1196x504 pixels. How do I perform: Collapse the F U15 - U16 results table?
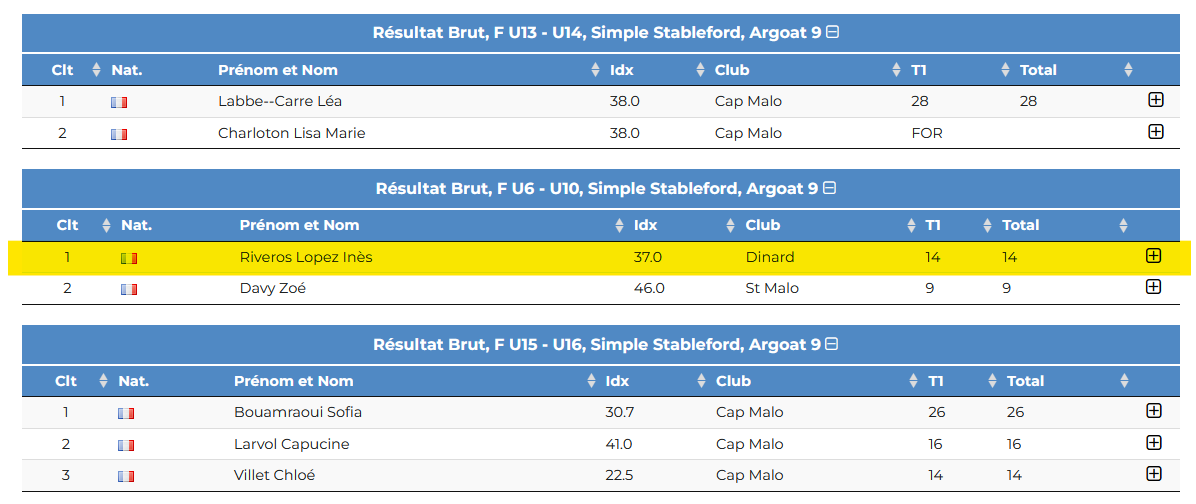[x=832, y=344]
